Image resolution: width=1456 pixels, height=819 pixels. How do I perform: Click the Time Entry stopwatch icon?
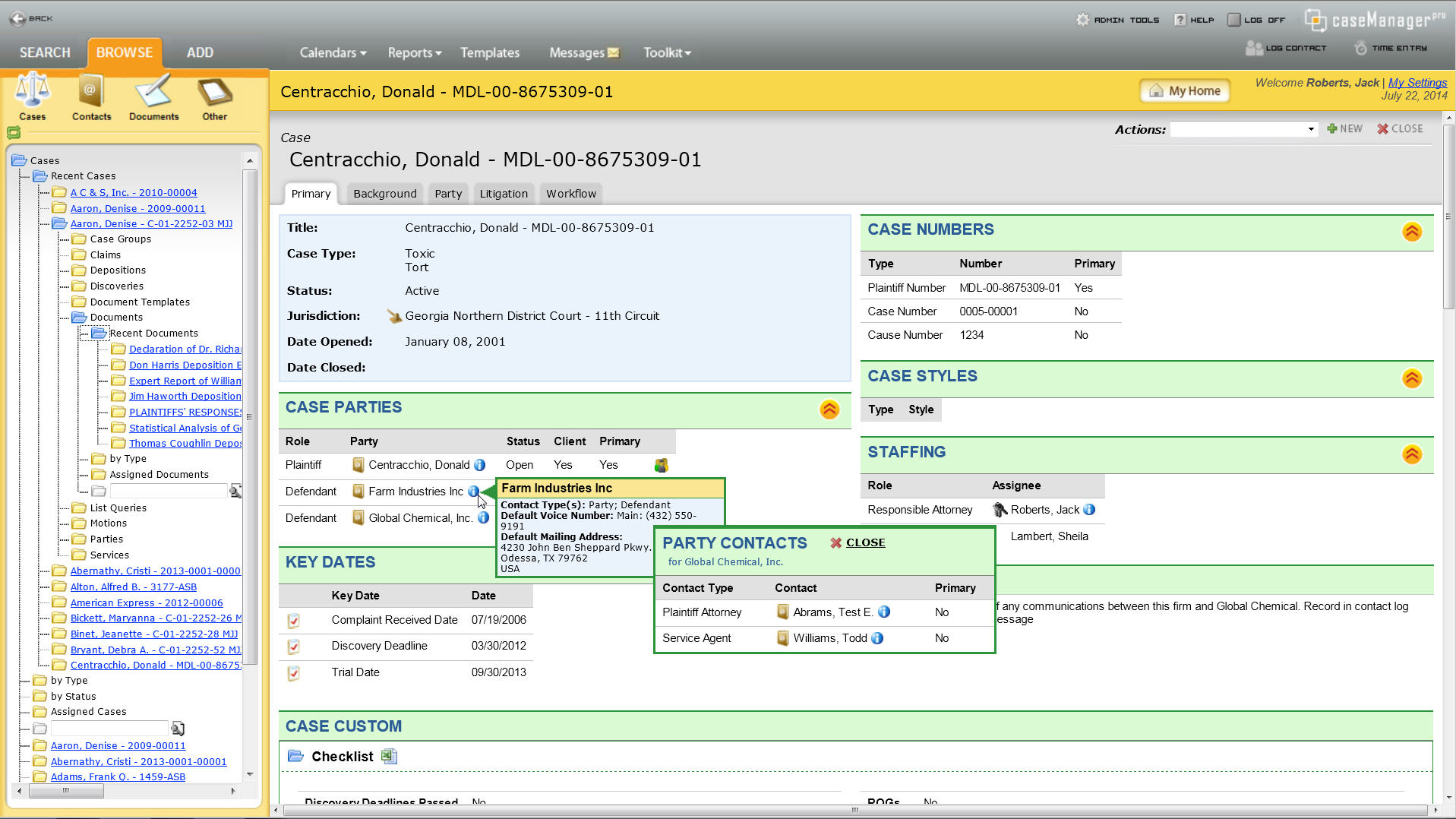(1360, 48)
